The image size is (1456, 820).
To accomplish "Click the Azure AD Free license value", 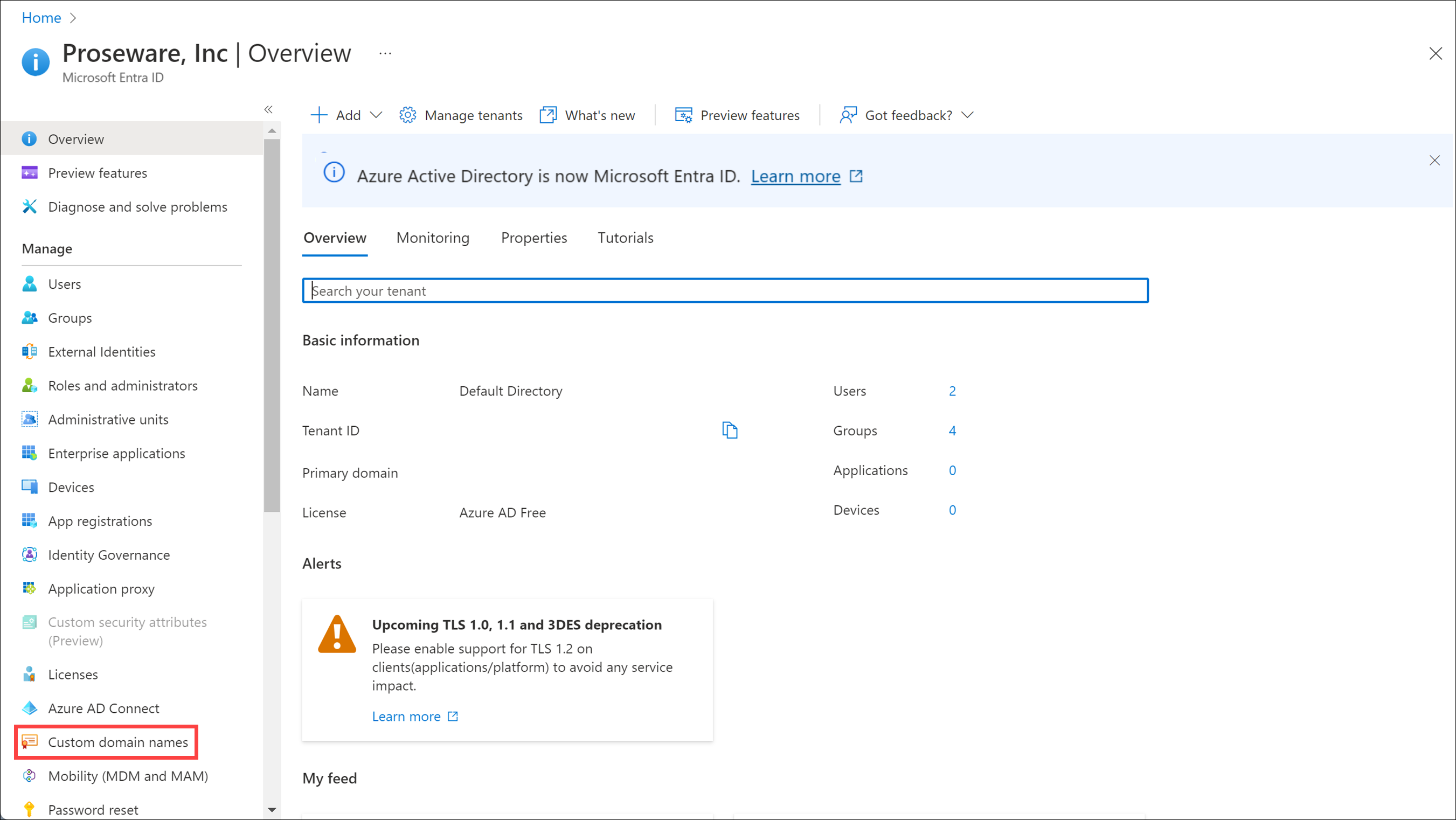I will coord(502,512).
